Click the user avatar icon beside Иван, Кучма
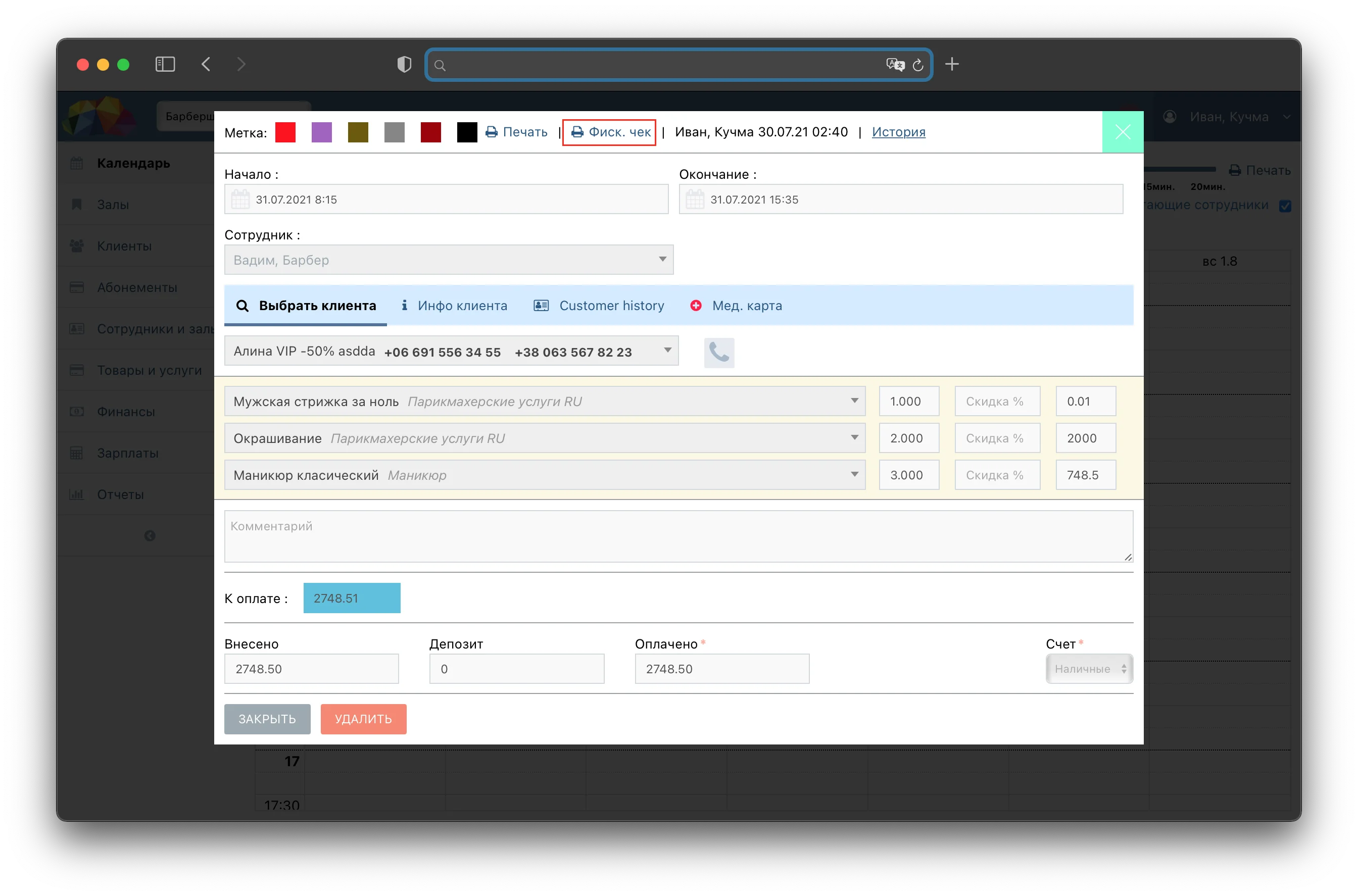1358x896 pixels. click(x=1170, y=117)
